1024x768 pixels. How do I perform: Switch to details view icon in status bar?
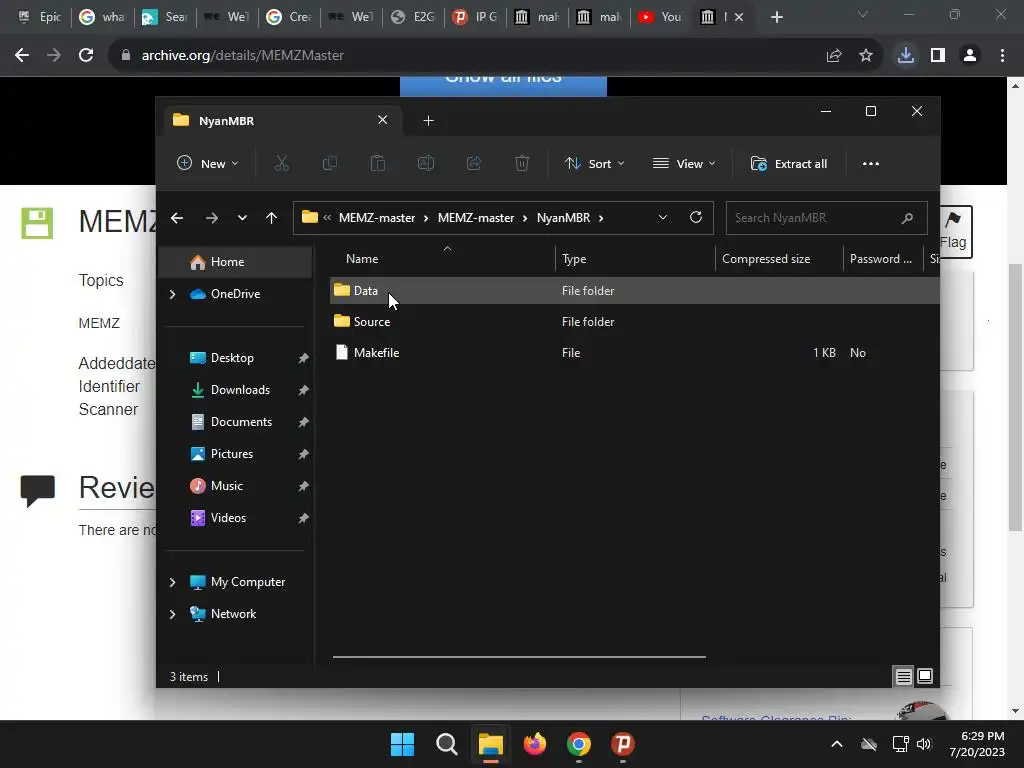[903, 677]
